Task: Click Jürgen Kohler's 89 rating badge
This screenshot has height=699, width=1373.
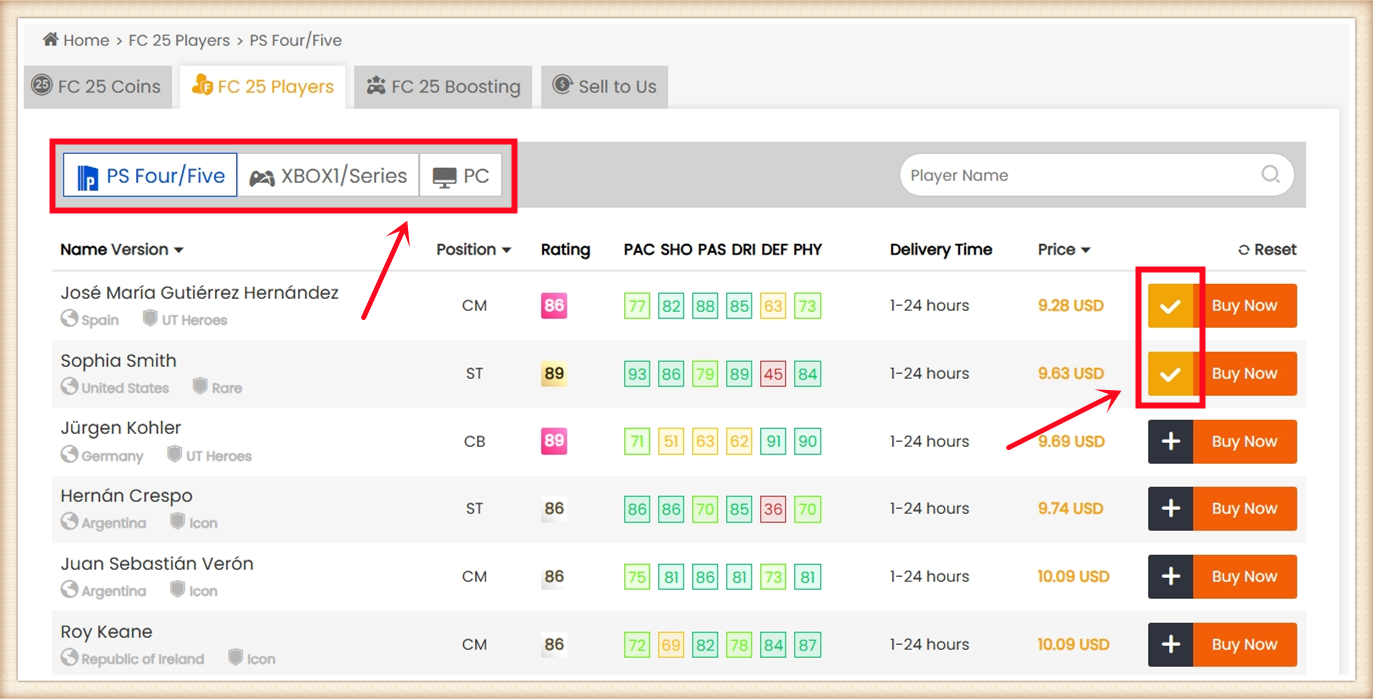Action: pos(554,440)
